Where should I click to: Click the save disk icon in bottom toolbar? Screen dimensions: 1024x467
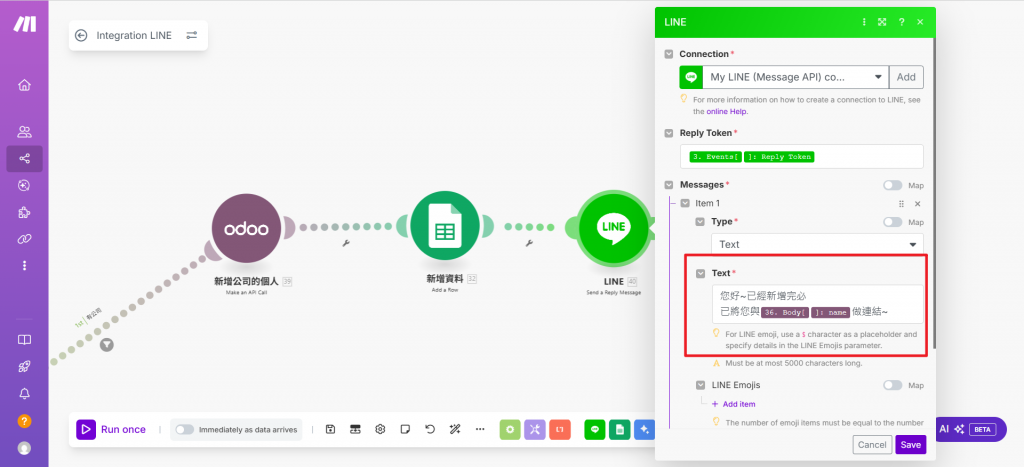point(330,429)
